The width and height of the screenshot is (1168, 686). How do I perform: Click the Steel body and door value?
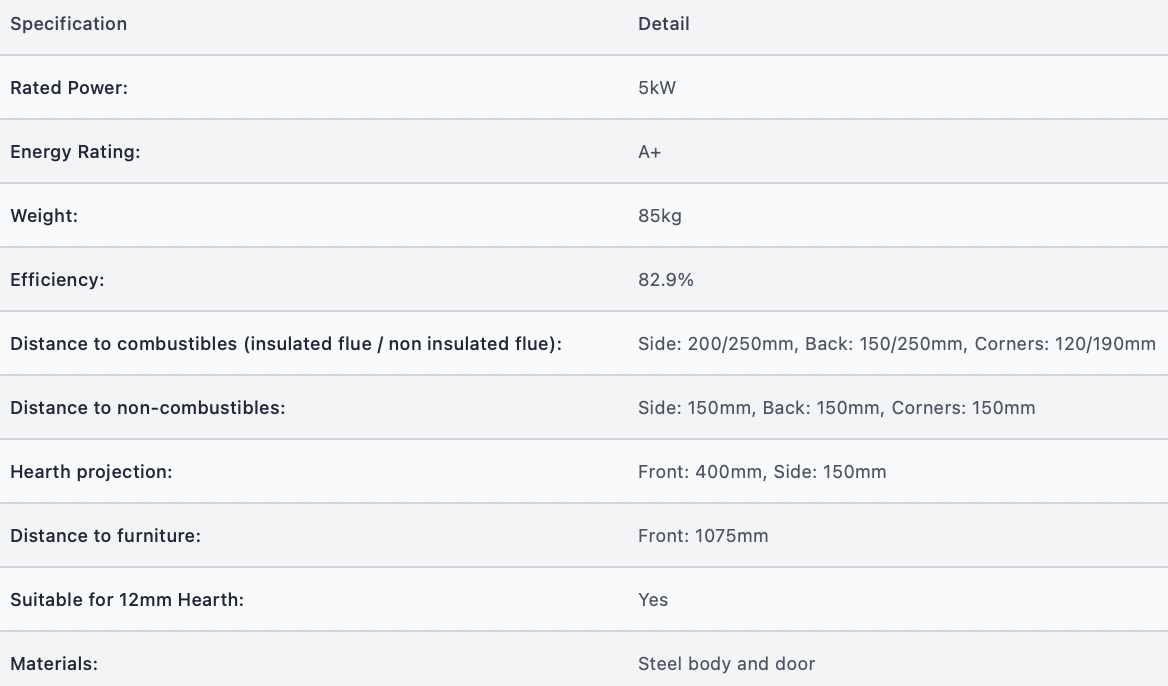click(x=727, y=664)
